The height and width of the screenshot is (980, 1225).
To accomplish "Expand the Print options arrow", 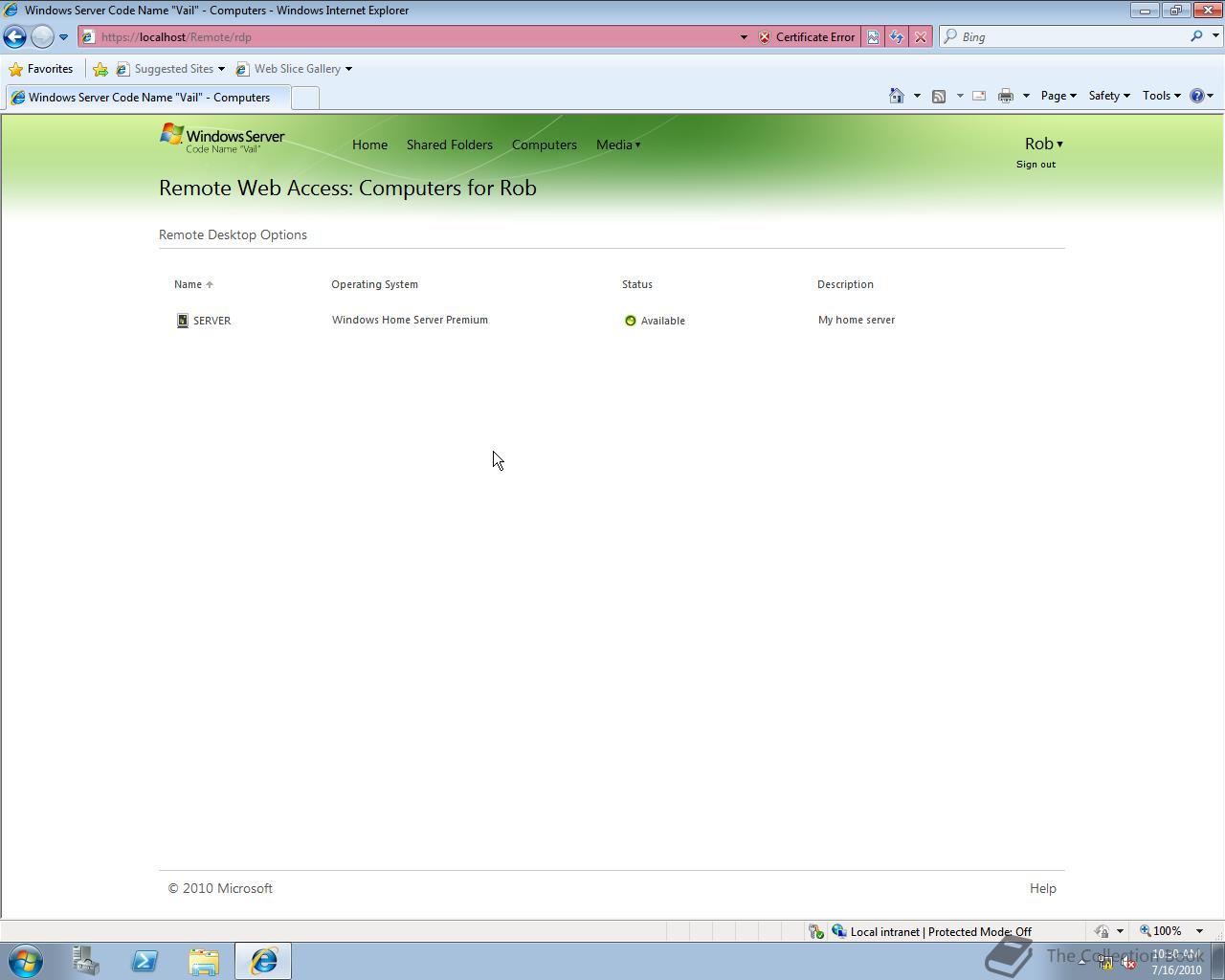I will coord(1026,96).
